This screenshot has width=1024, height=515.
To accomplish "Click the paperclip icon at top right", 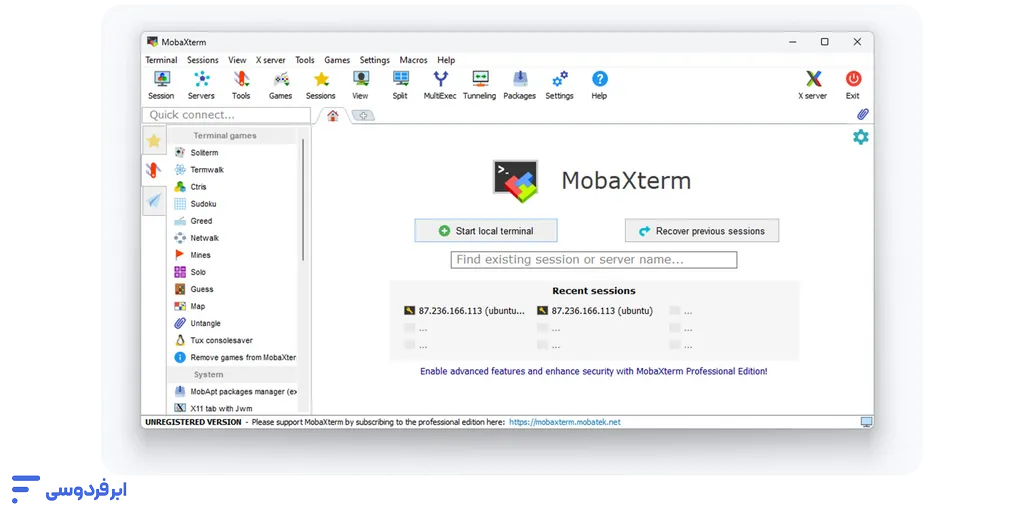I will pos(863,114).
